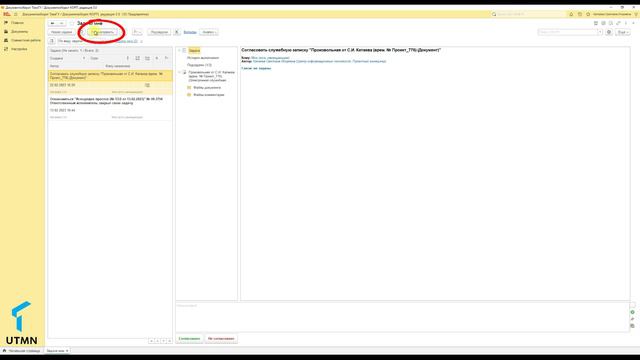Open the search field history dropdown arrow
The width and height of the screenshot is (640, 360).
[x=600, y=32]
